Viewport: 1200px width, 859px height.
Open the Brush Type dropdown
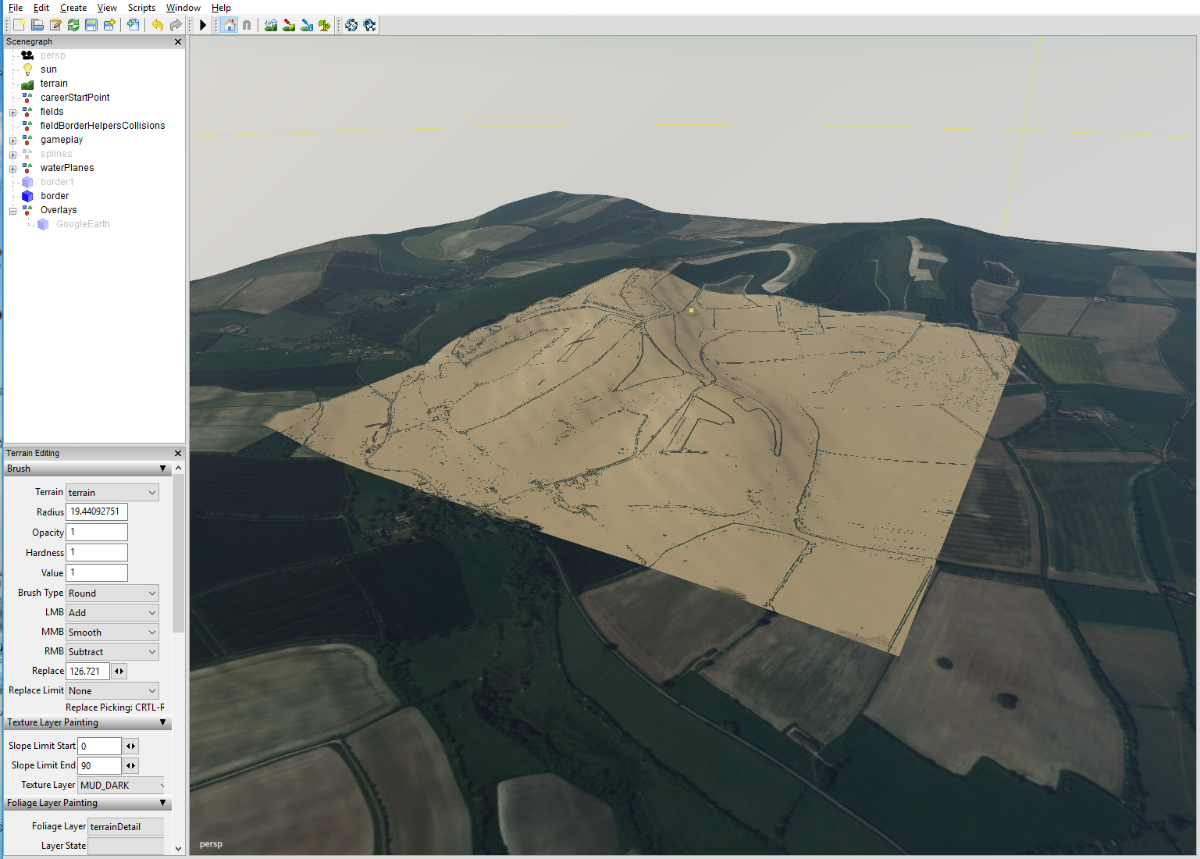click(112, 593)
